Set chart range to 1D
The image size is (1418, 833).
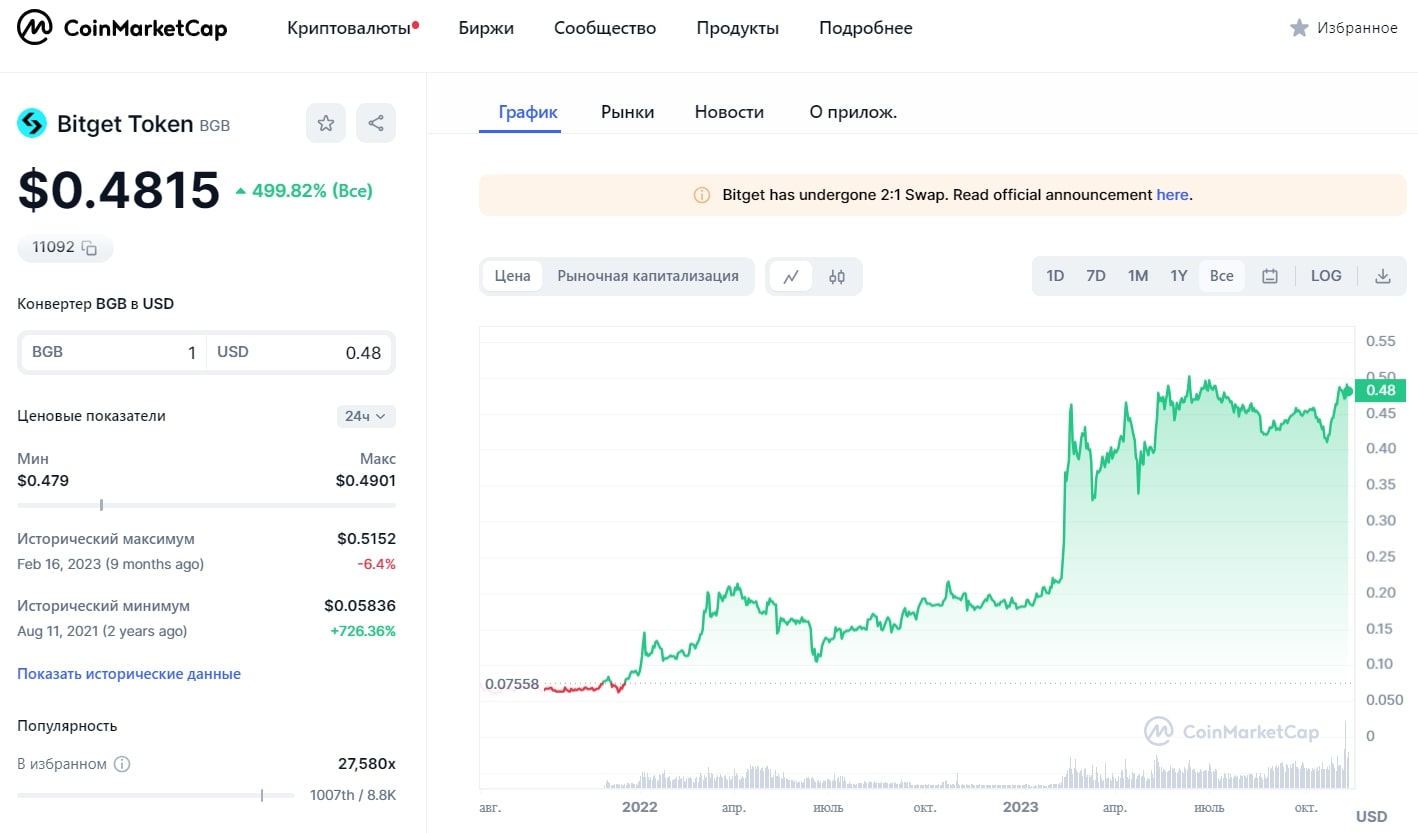[1055, 276]
